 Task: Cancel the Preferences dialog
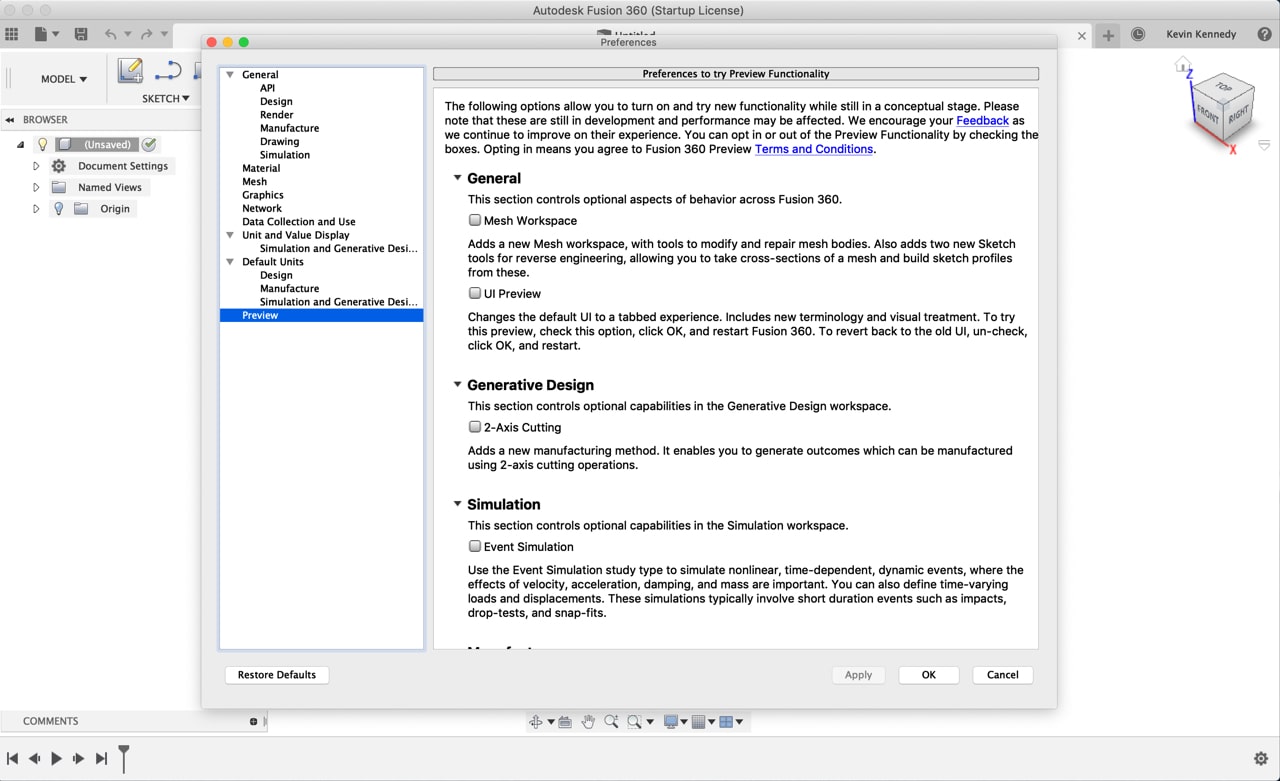pyautogui.click(x=1003, y=675)
